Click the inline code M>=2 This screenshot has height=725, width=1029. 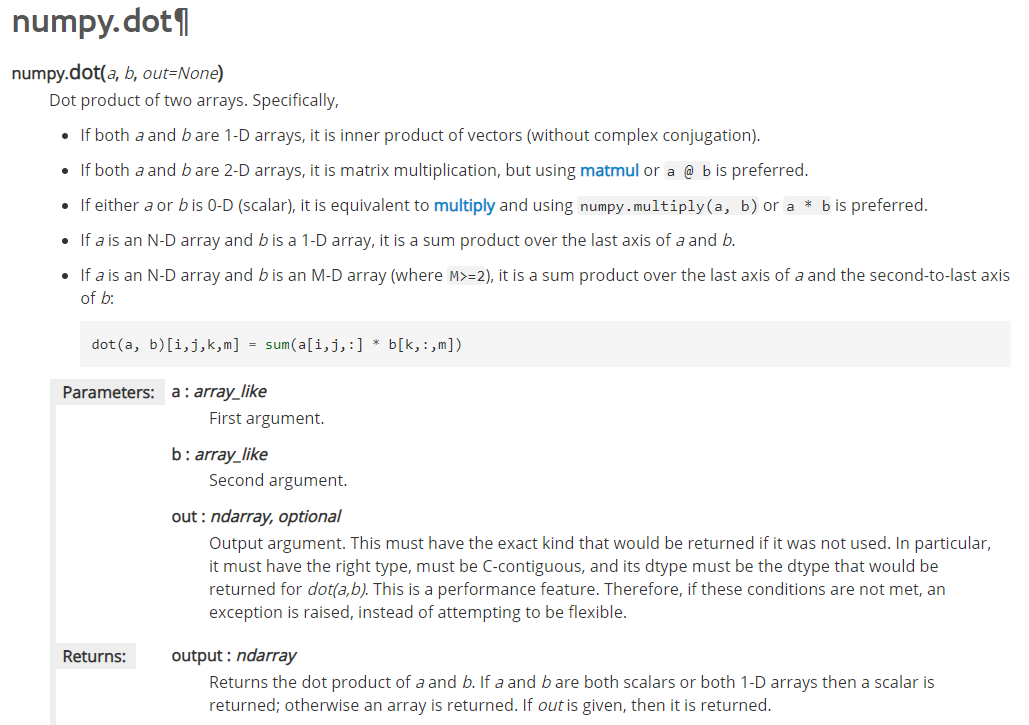tap(467, 276)
